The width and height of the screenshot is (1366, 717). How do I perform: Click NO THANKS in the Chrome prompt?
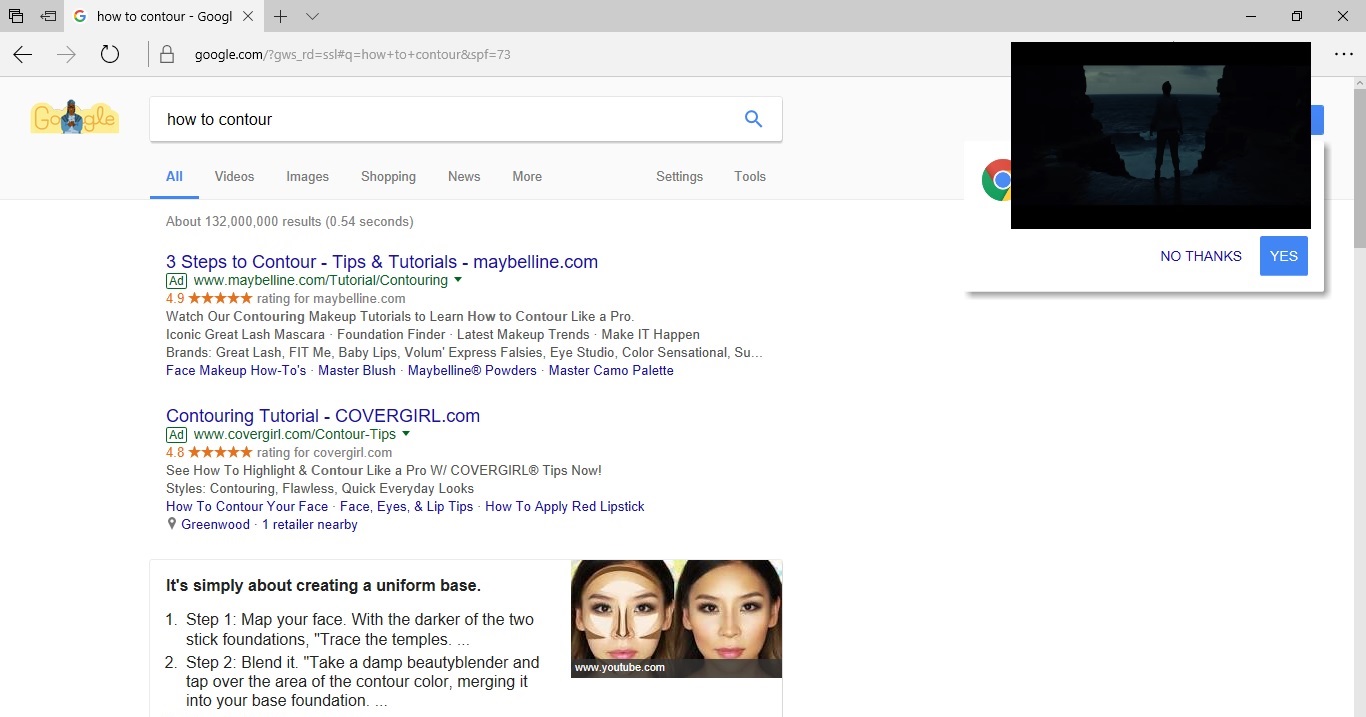[1200, 256]
